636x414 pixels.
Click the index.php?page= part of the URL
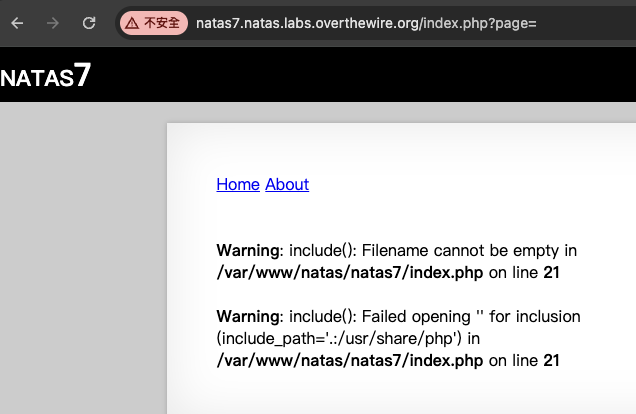(480, 22)
